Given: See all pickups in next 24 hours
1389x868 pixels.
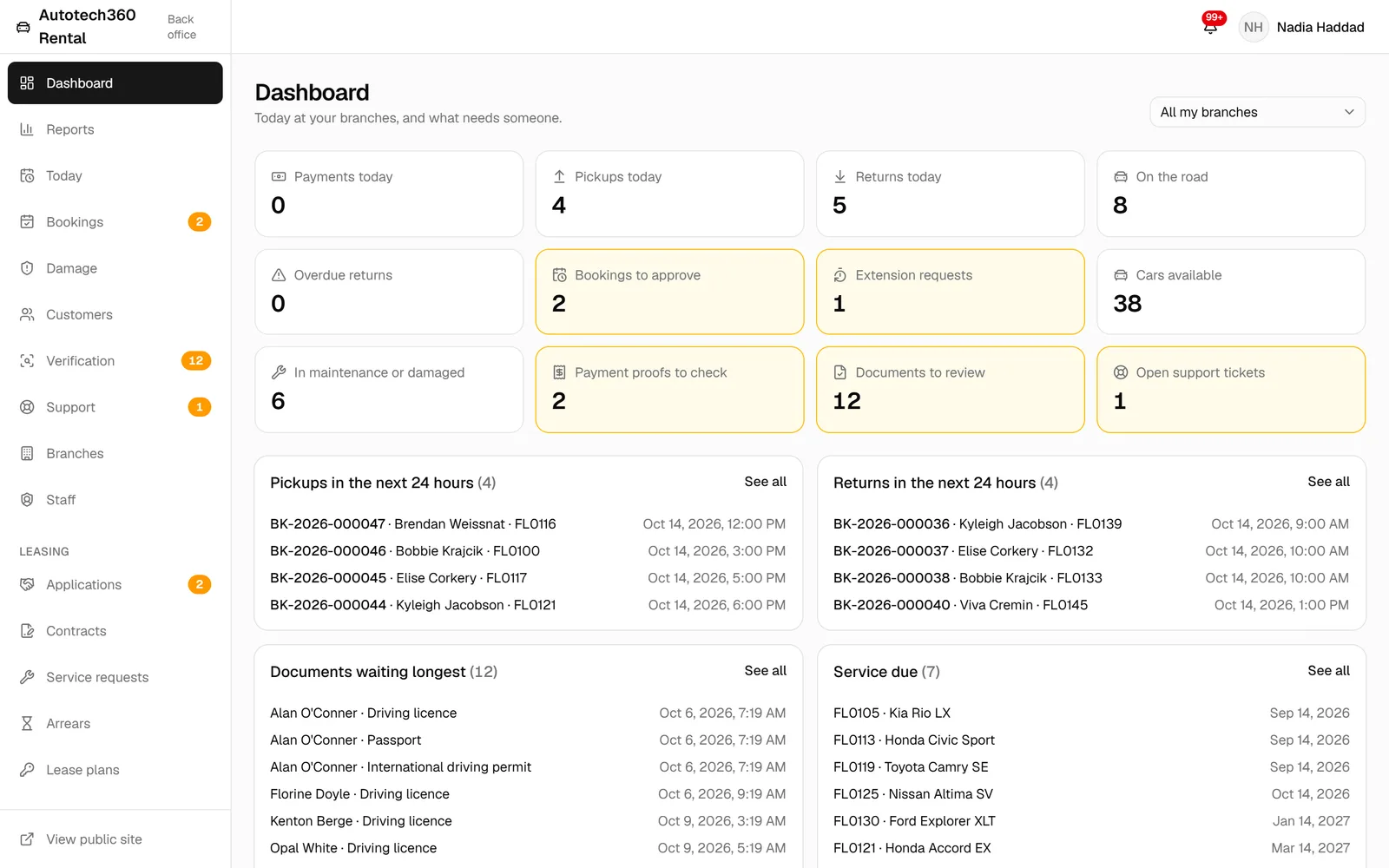Looking at the screenshot, I should click(x=765, y=482).
